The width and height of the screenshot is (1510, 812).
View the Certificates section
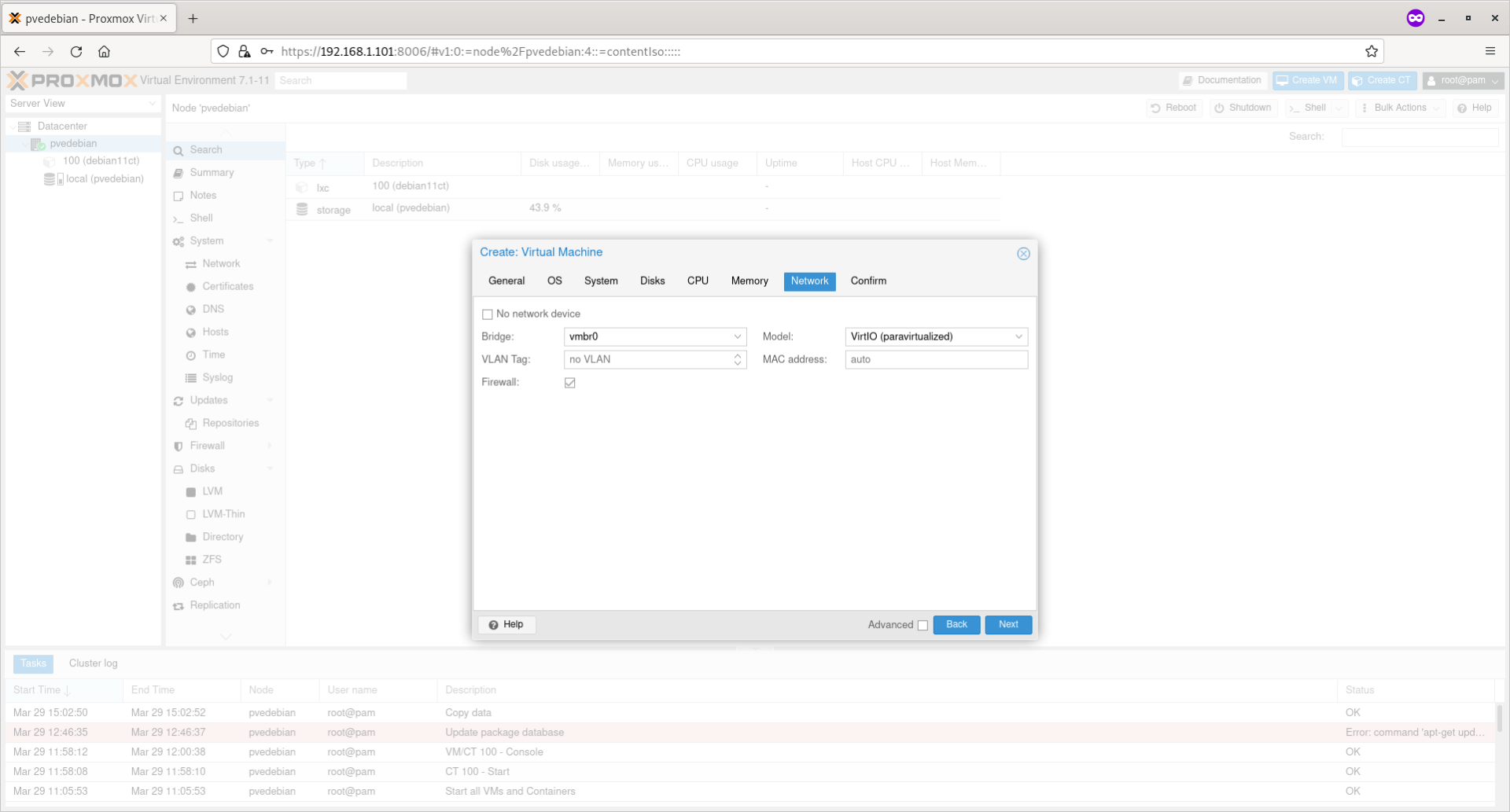(x=227, y=286)
